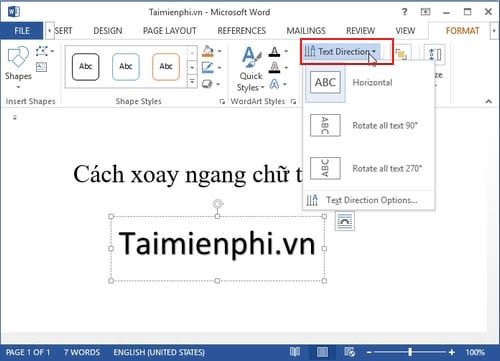The width and height of the screenshot is (500, 361).
Task: Switch to the VIEW tab
Action: click(405, 31)
